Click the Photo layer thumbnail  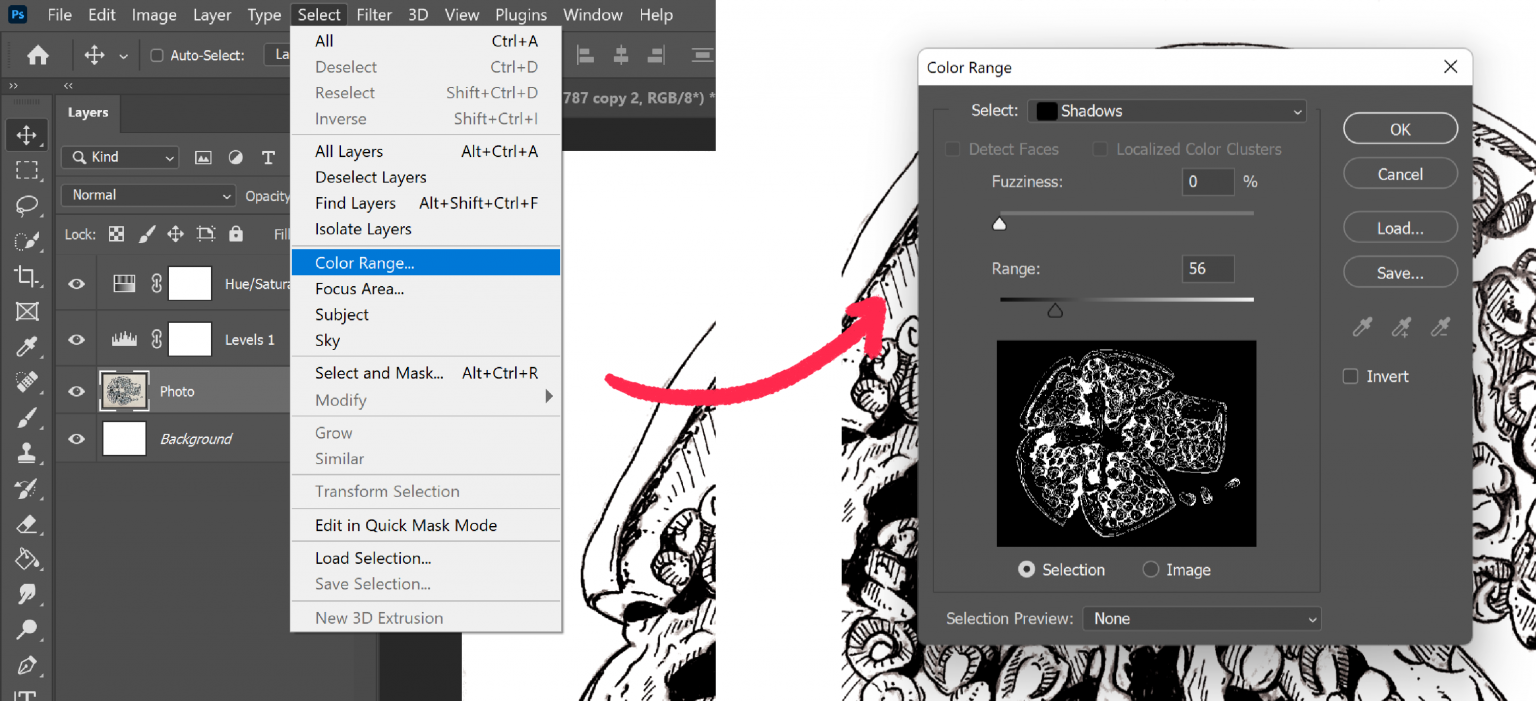point(124,391)
